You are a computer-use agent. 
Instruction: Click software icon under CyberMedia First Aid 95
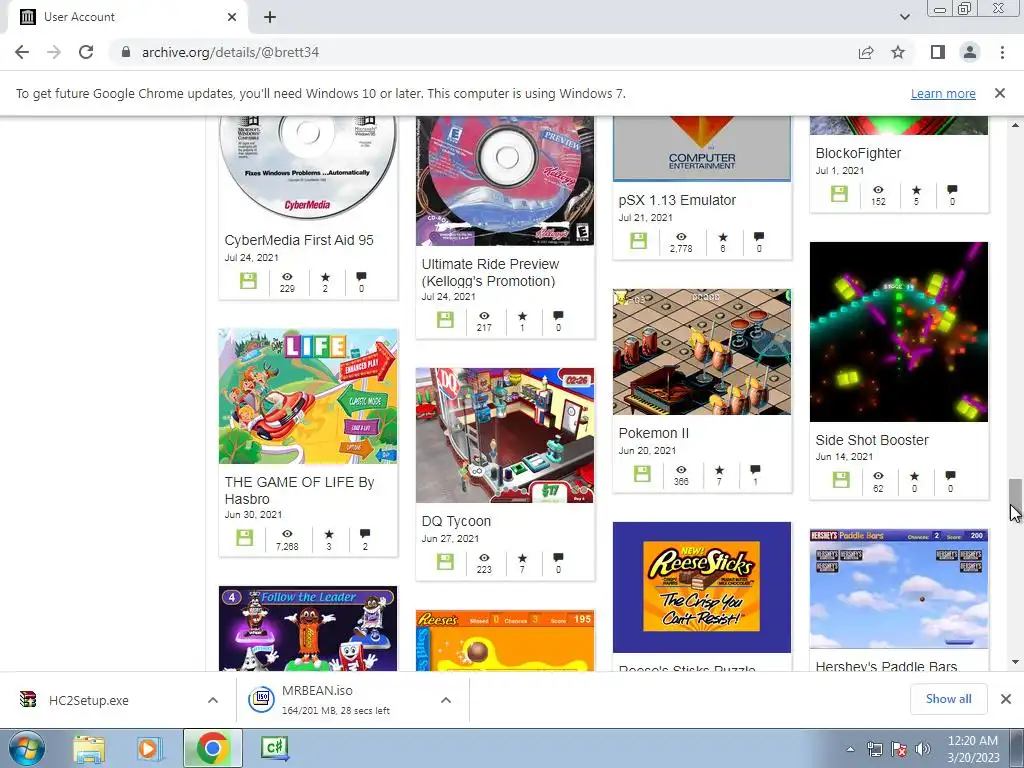coord(248,281)
